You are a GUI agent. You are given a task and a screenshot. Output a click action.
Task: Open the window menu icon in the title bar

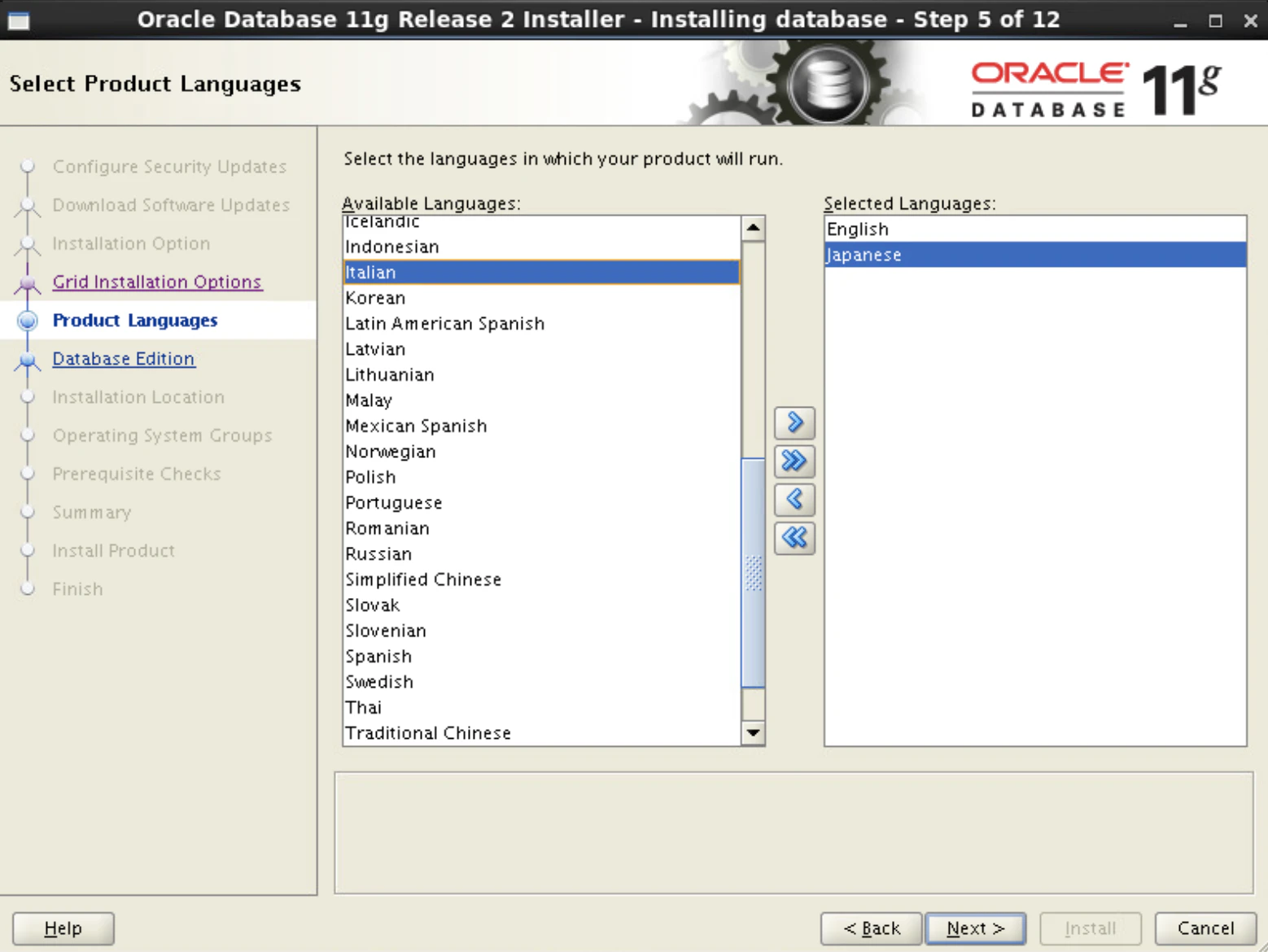pyautogui.click(x=18, y=20)
